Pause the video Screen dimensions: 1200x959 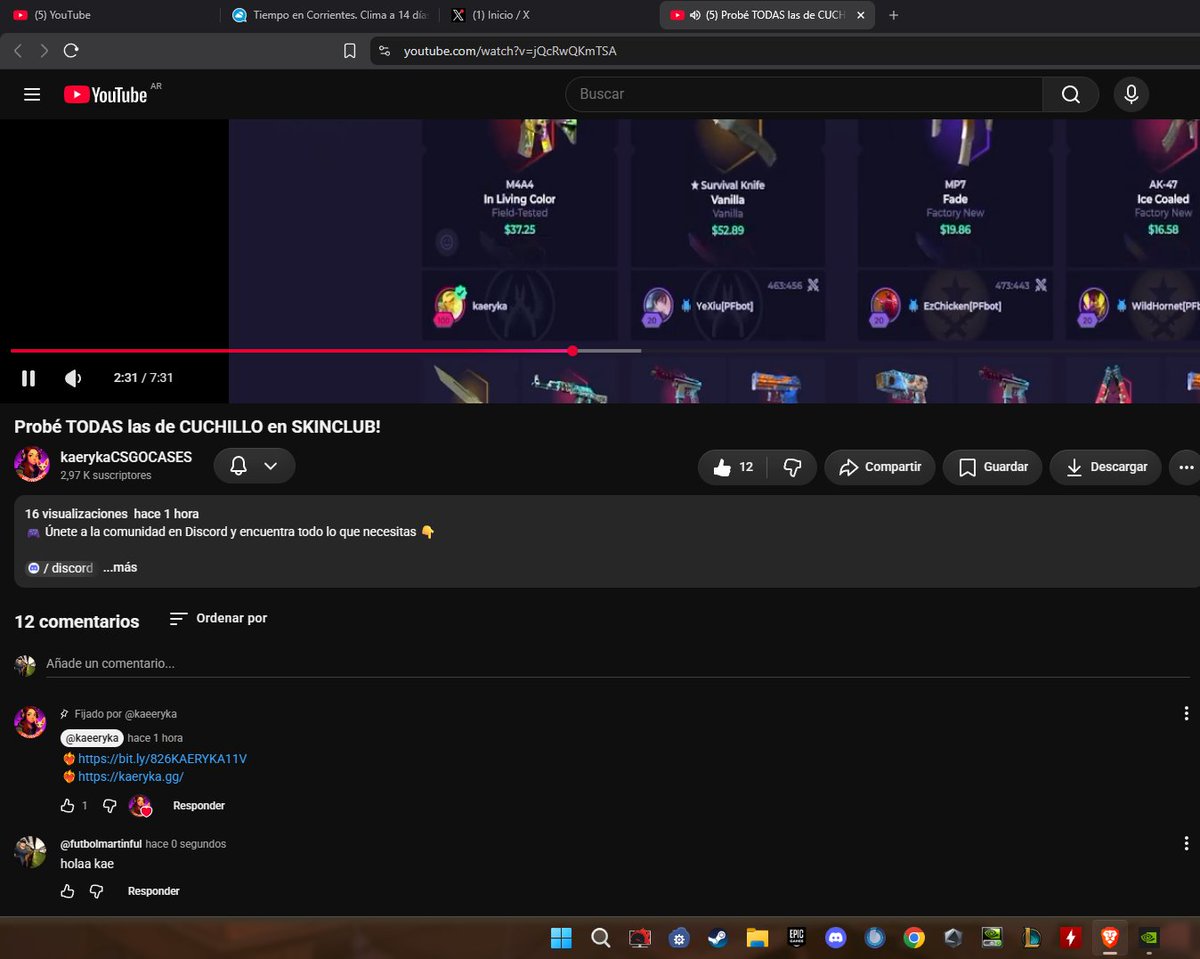coord(28,378)
